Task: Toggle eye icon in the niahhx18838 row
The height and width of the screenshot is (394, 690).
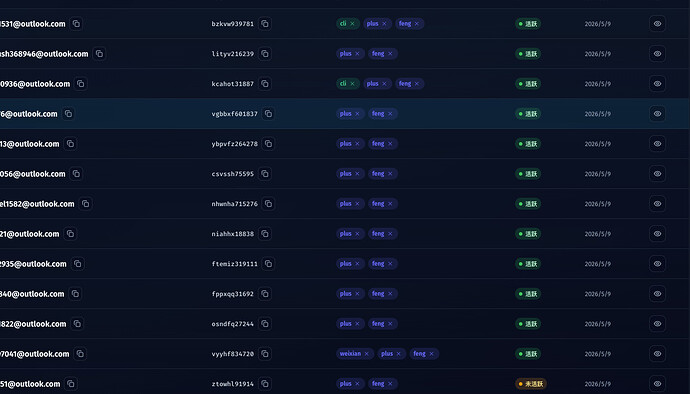Action: point(657,234)
